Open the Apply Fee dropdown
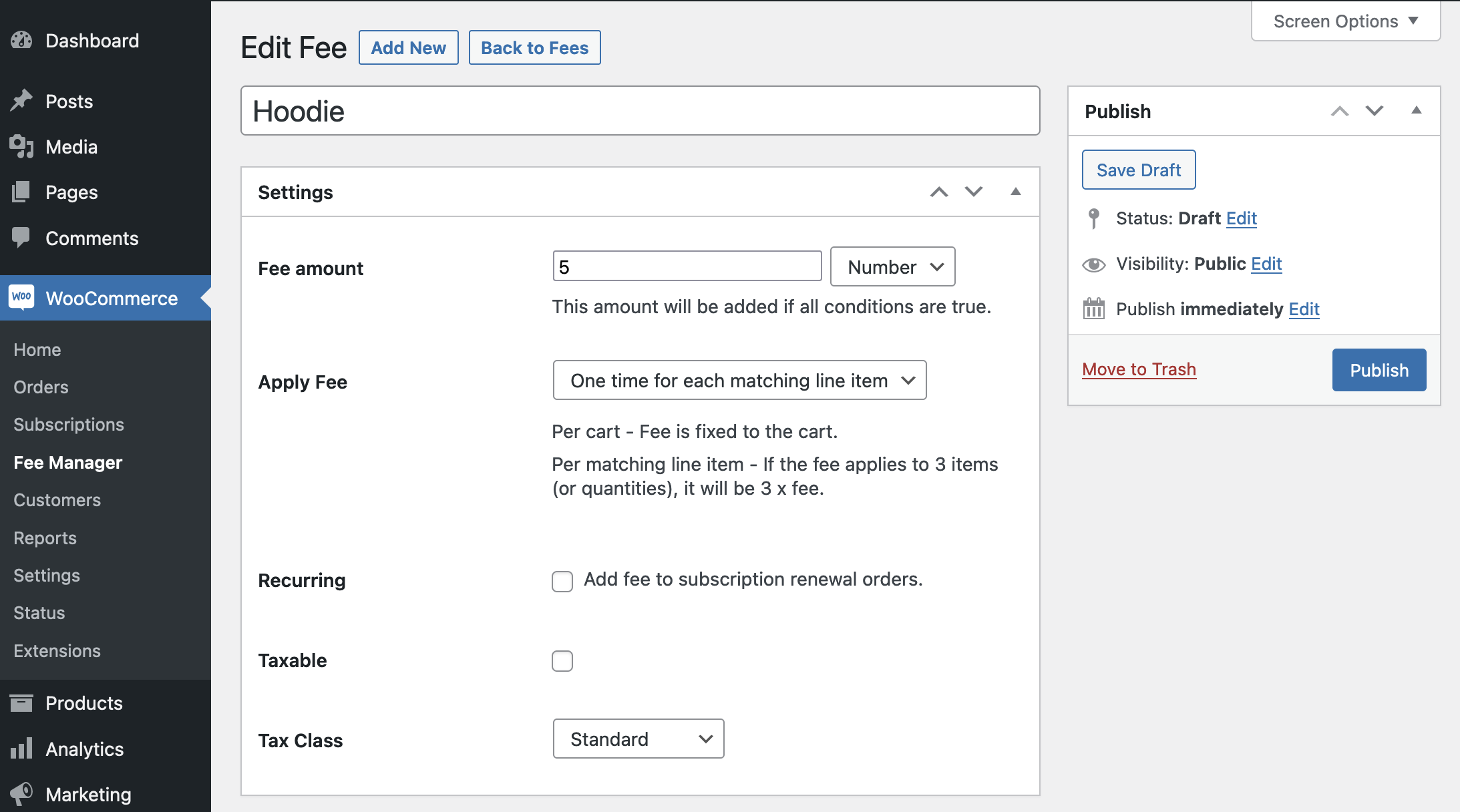Viewport: 1460px width, 812px height. click(x=739, y=381)
